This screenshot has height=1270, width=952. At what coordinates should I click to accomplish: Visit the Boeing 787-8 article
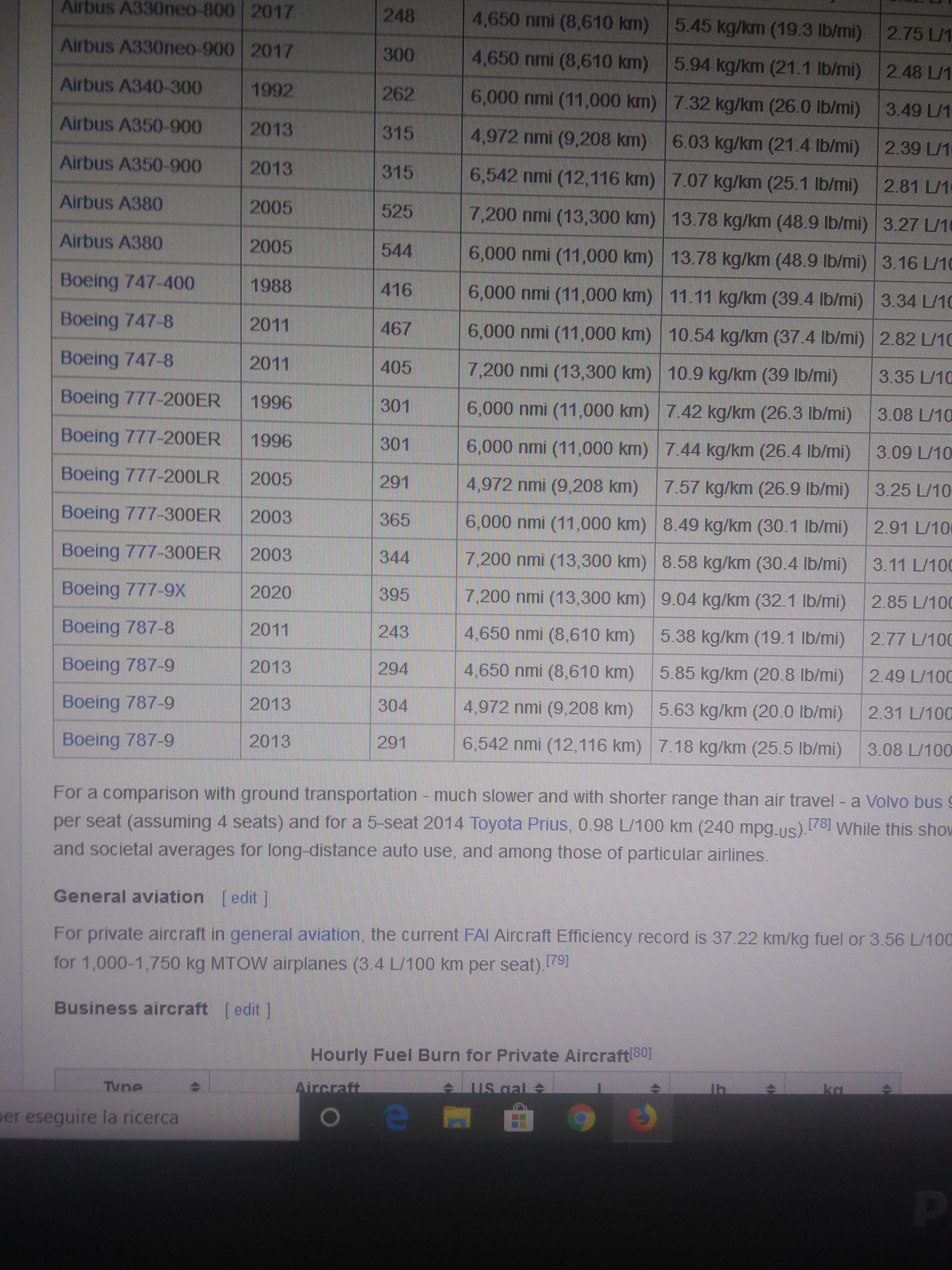tap(118, 626)
